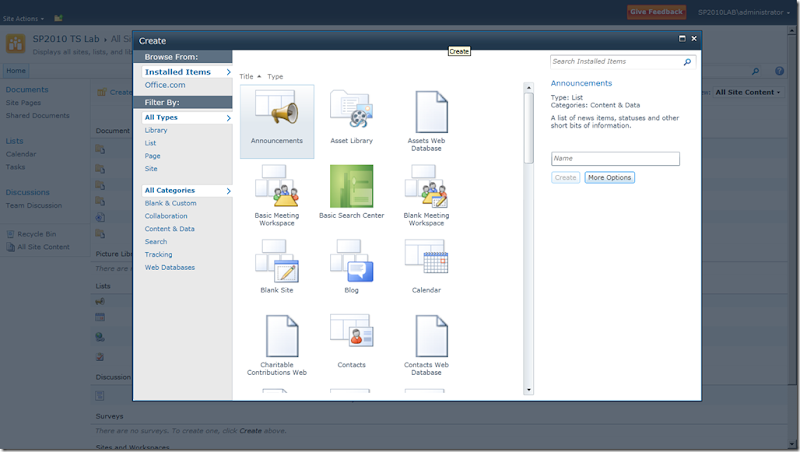This screenshot has width=800, height=452.
Task: Open Shared Documents in left navigation
Action: pyautogui.click(x=38, y=115)
